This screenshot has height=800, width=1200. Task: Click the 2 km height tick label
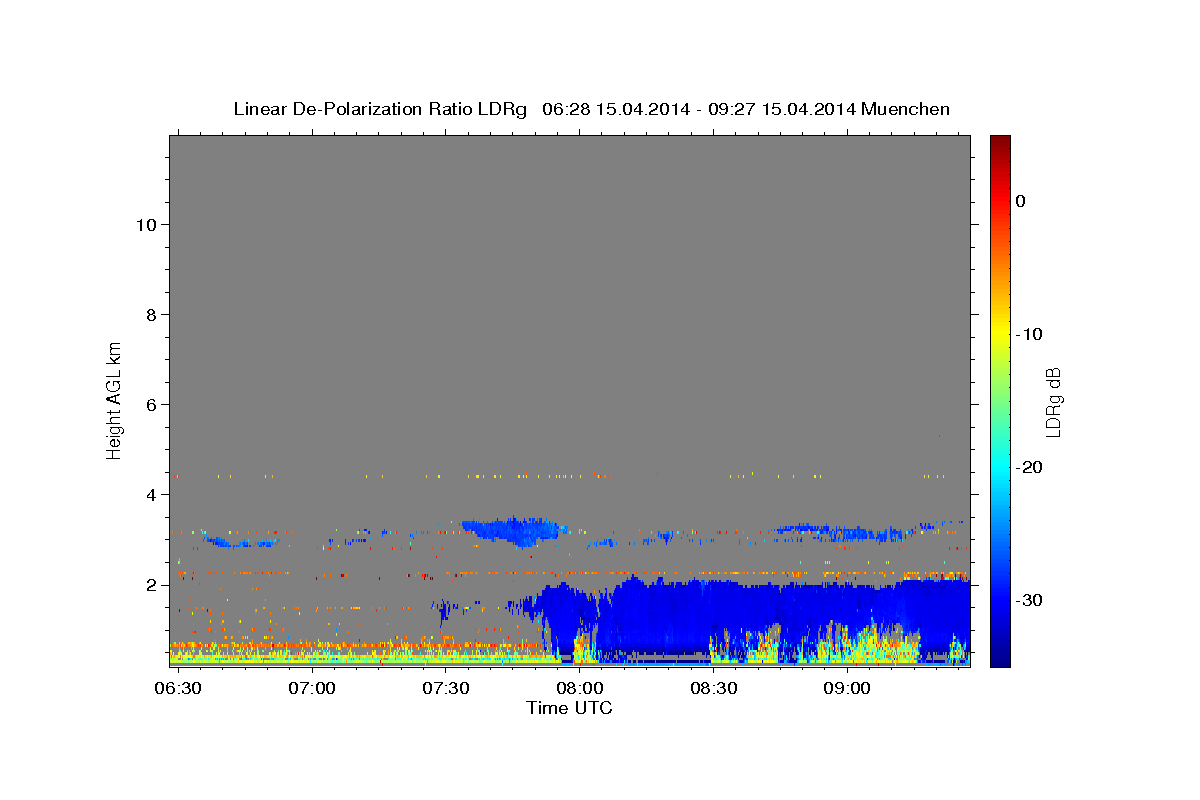pos(150,585)
